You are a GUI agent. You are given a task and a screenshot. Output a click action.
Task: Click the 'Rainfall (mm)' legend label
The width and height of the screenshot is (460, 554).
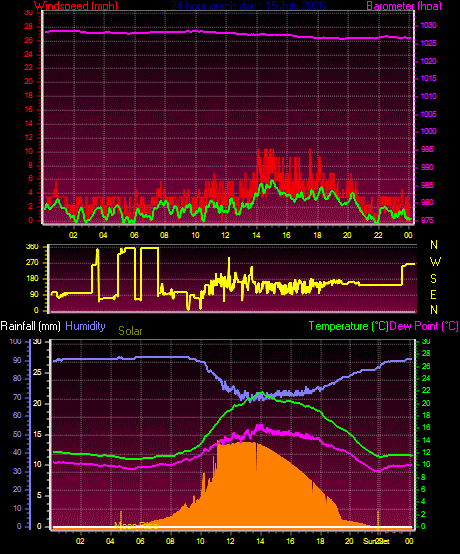[x=30, y=326]
